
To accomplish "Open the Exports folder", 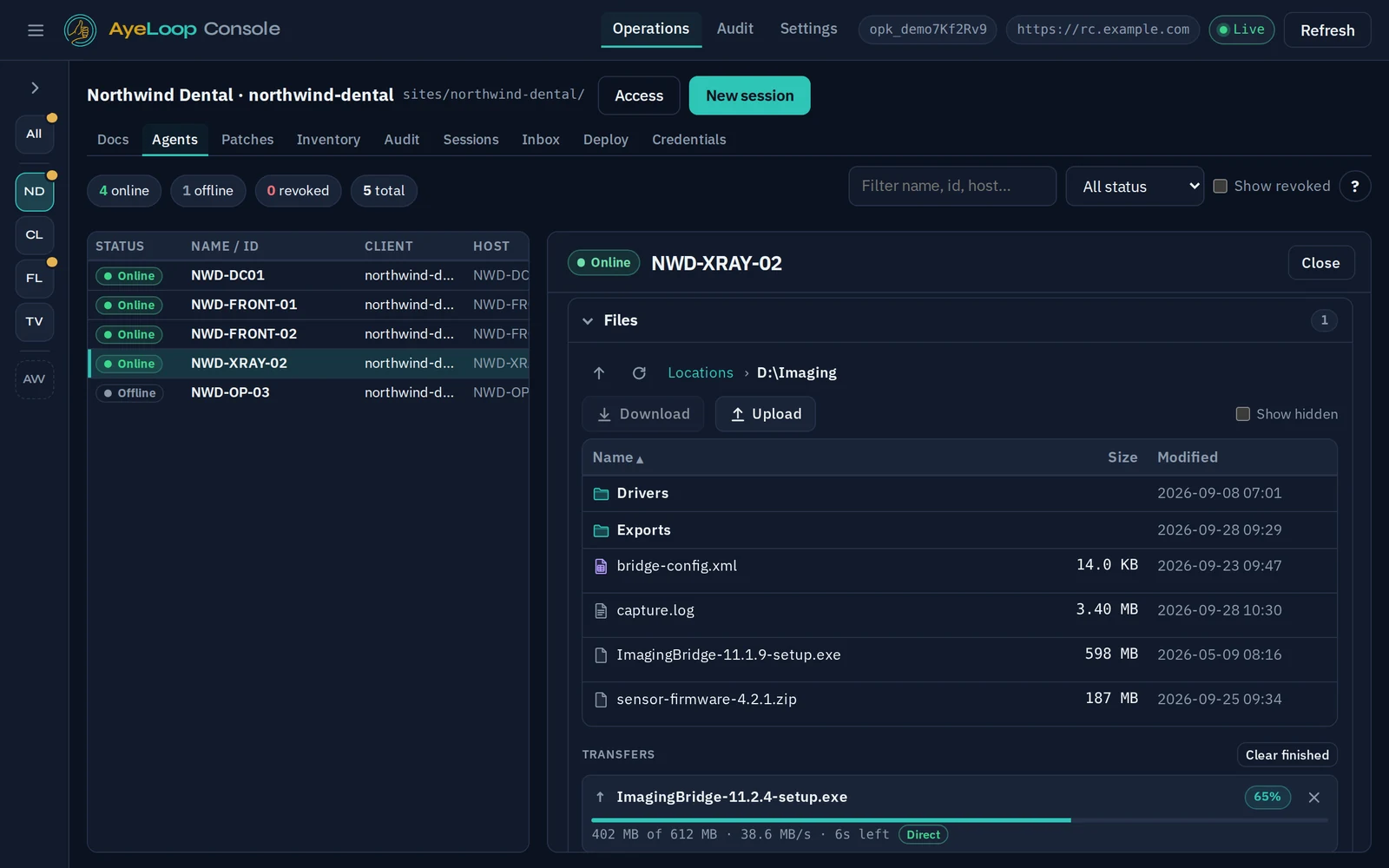I will [959, 529].
